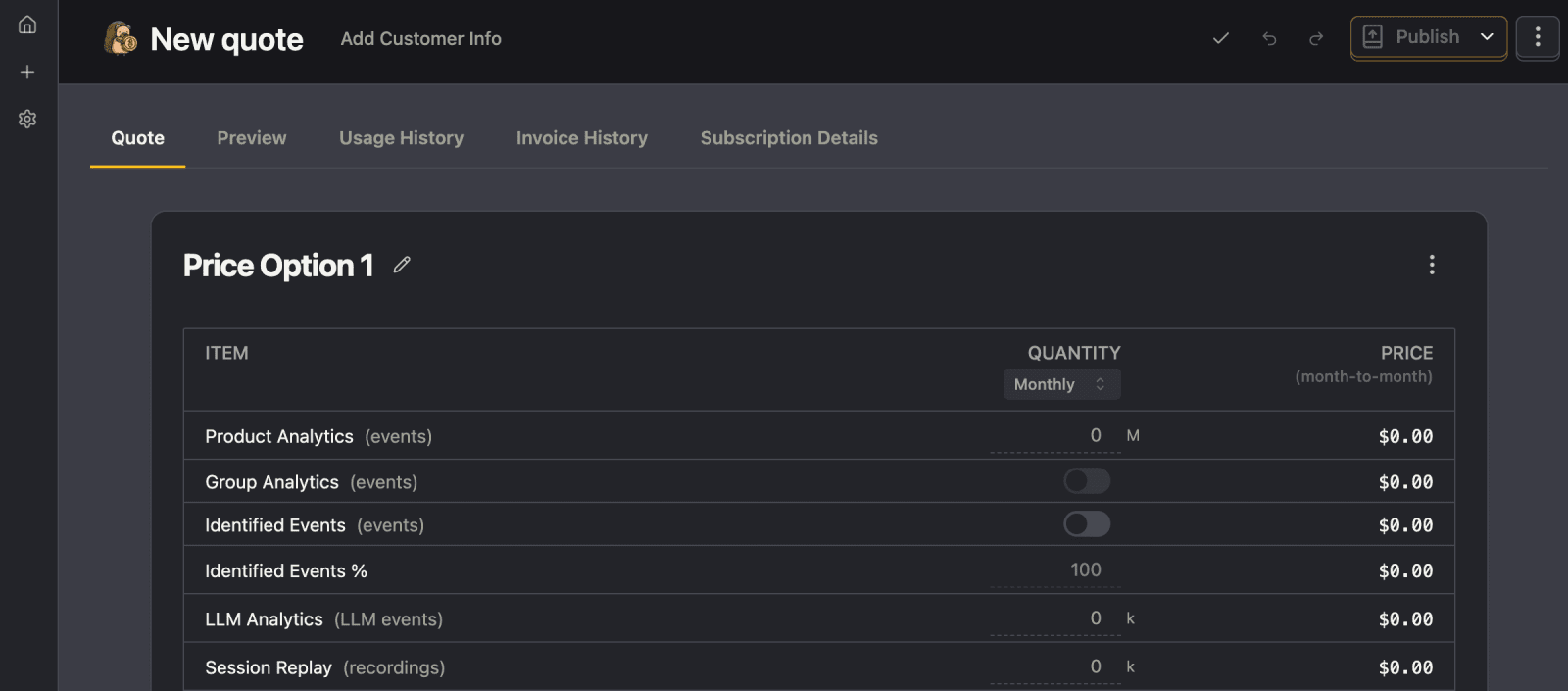Screen dimensions: 1568x691
Task: Click the Identified Events % value field
Action: point(1054,570)
